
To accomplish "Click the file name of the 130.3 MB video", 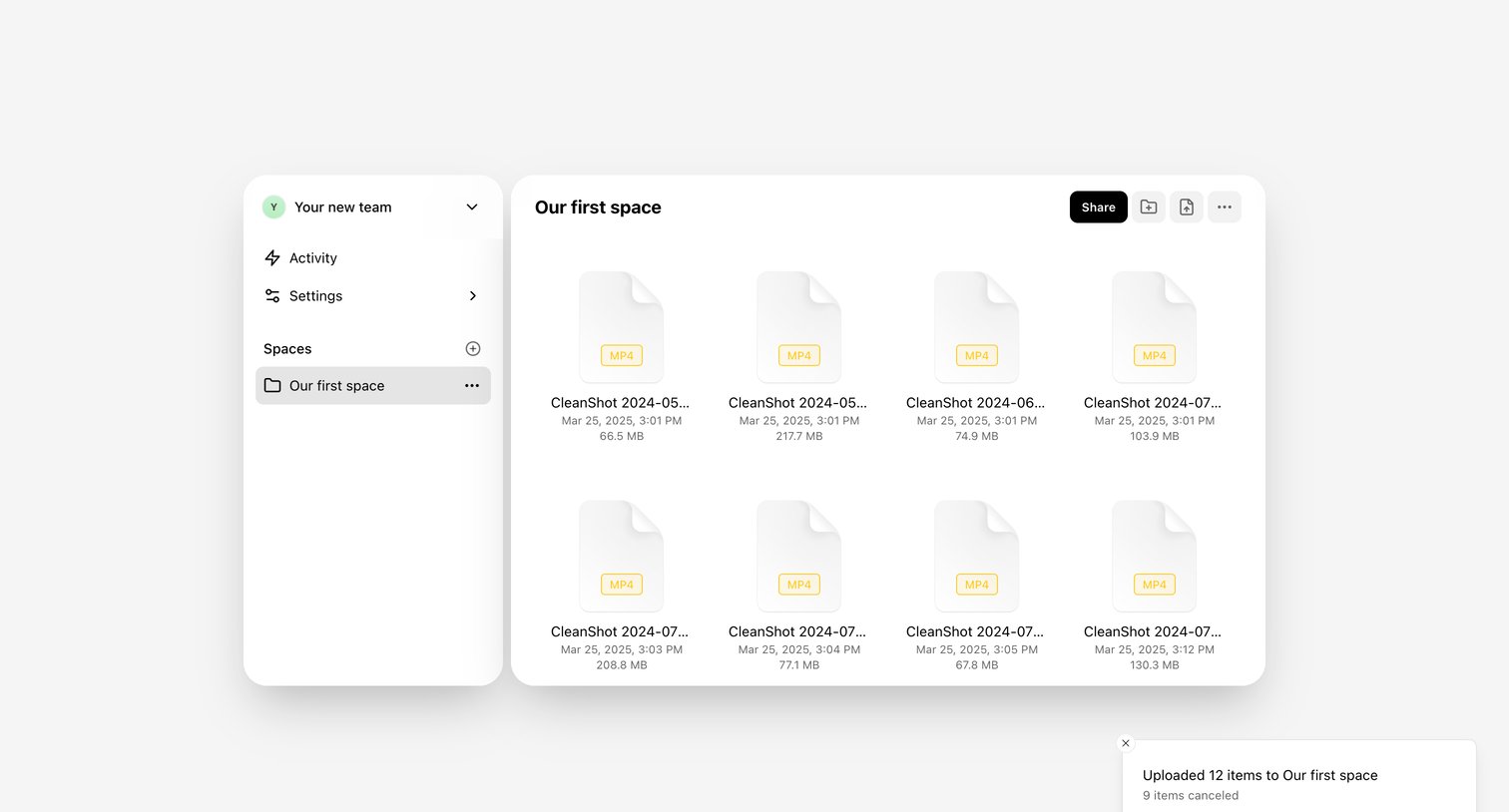I will pos(1153,632).
